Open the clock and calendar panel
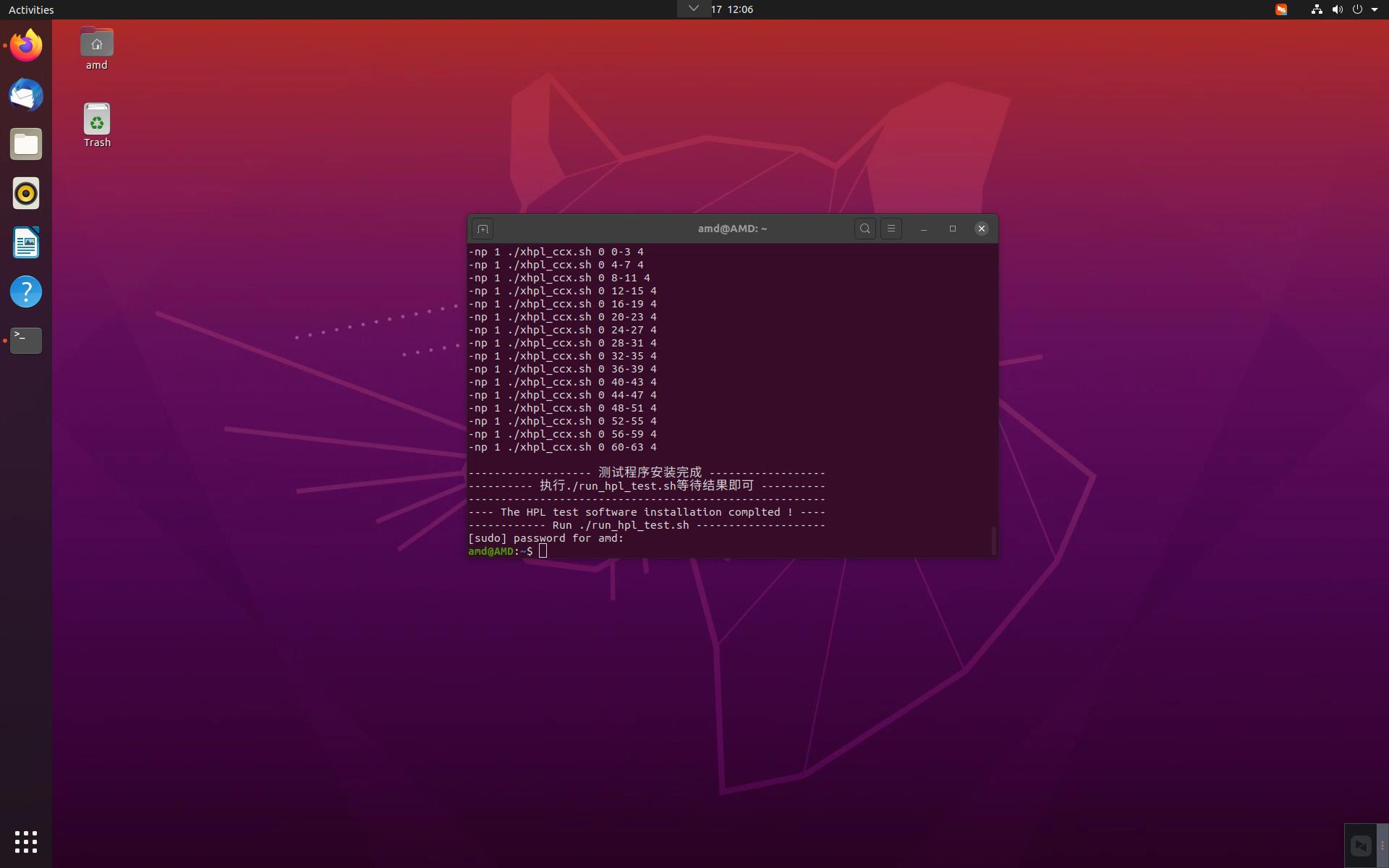The width and height of the screenshot is (1389, 868). click(x=731, y=9)
